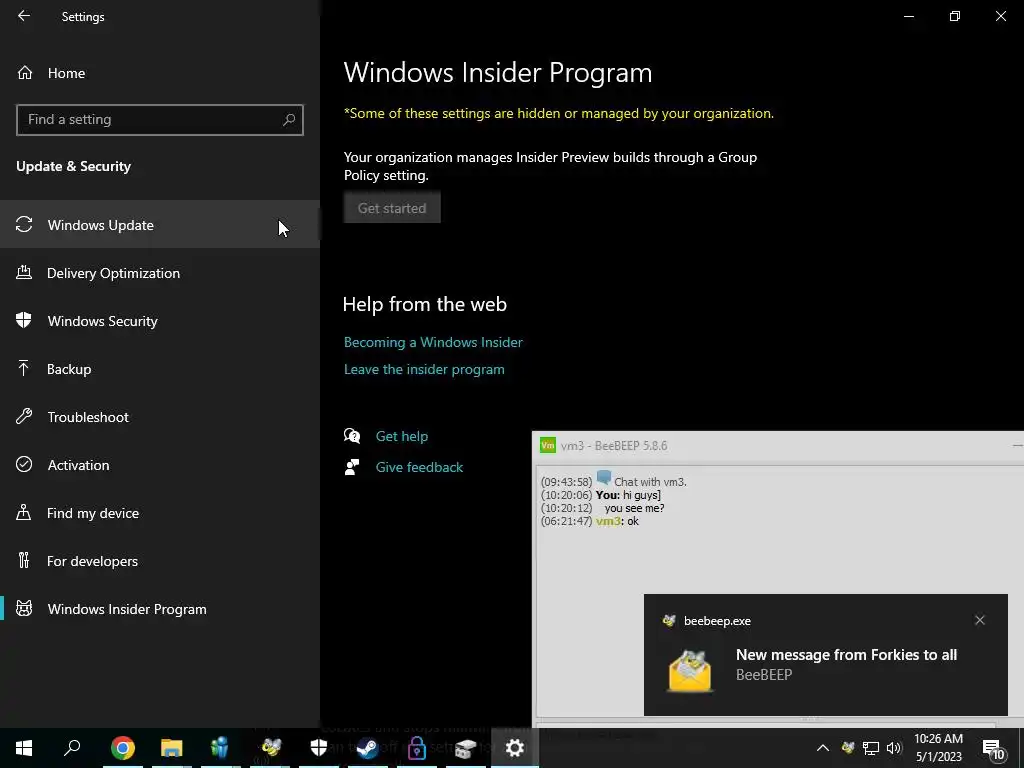Open Troubleshoot settings
Image resolution: width=1024 pixels, height=768 pixels.
click(159, 417)
